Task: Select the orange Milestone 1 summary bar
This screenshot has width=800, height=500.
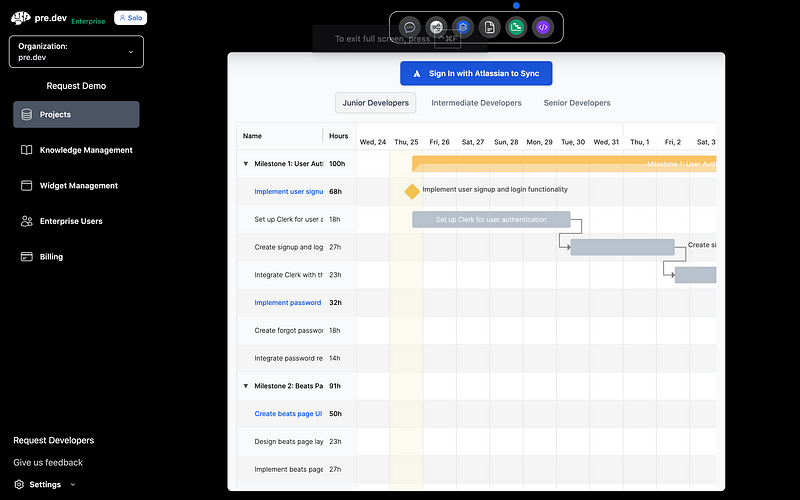Action: 564,164
